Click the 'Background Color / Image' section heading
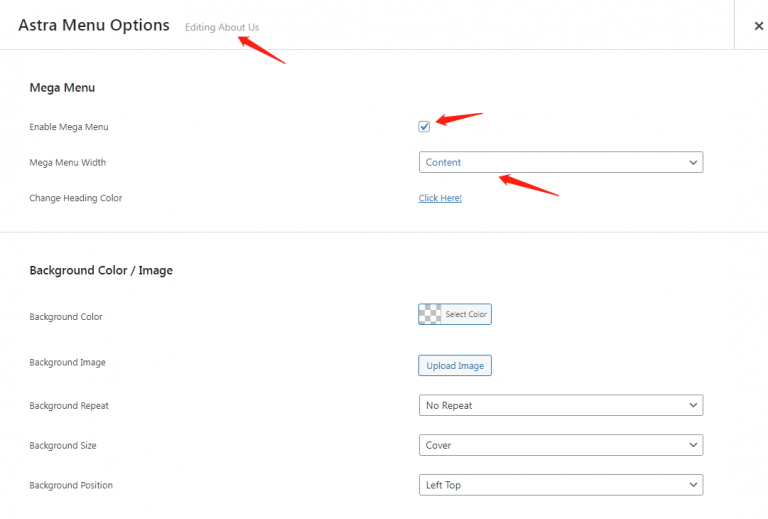 pos(101,270)
